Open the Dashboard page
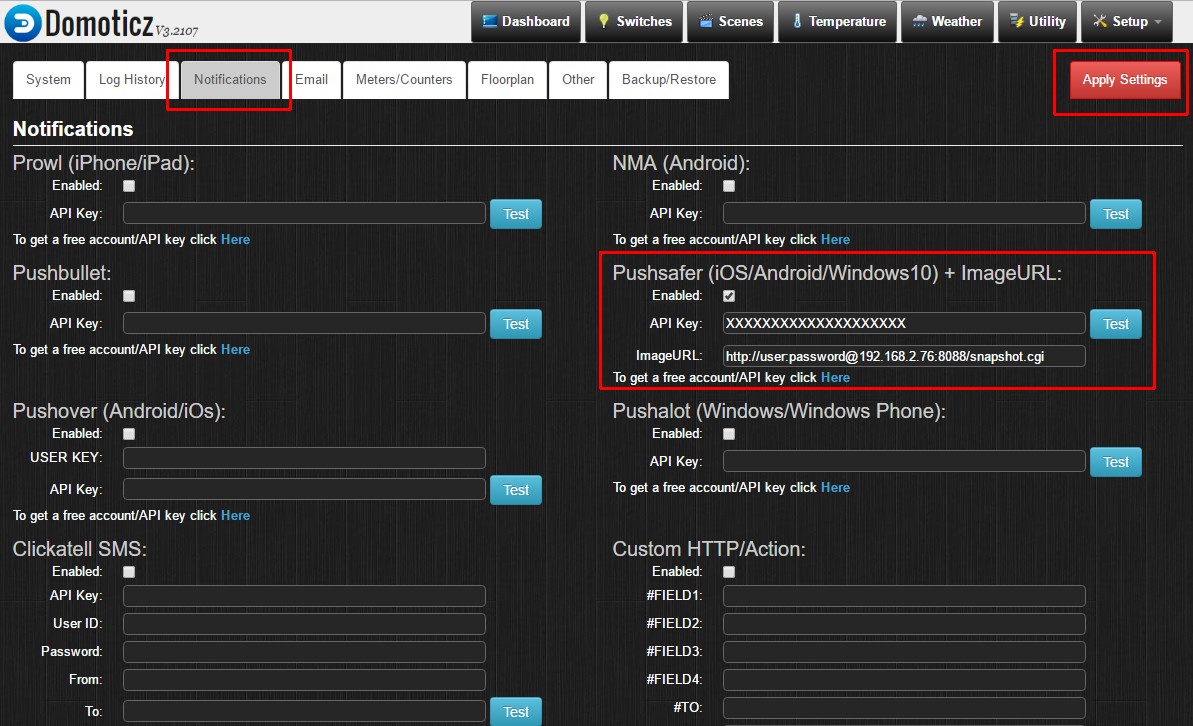The image size is (1193, 726). click(x=526, y=21)
